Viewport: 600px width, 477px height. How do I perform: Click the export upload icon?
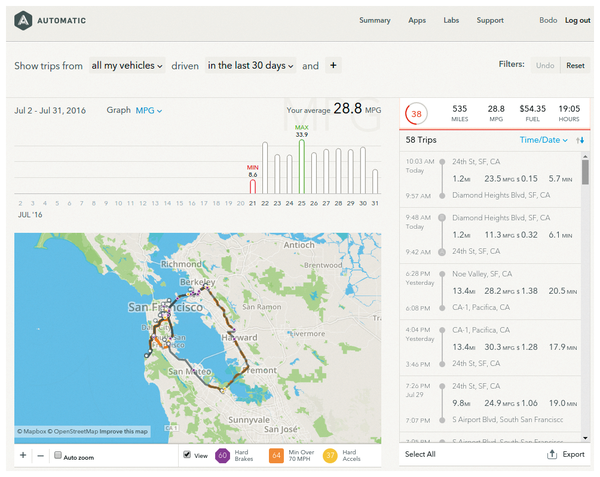tap(552, 454)
